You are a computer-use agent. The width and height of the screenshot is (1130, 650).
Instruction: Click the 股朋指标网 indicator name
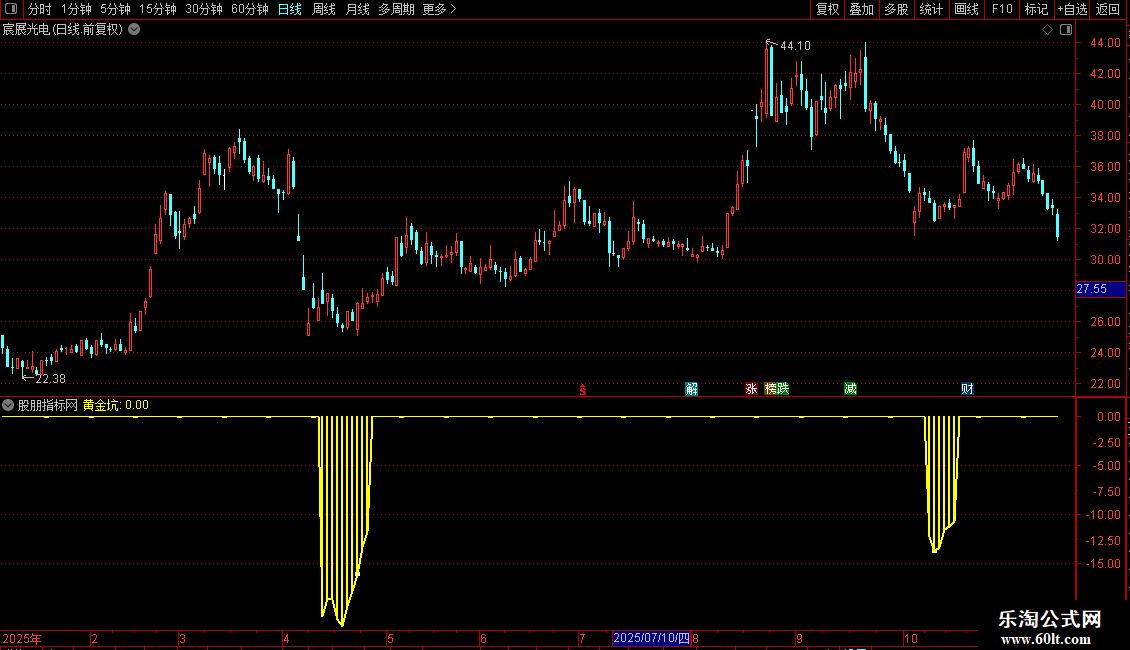48,406
